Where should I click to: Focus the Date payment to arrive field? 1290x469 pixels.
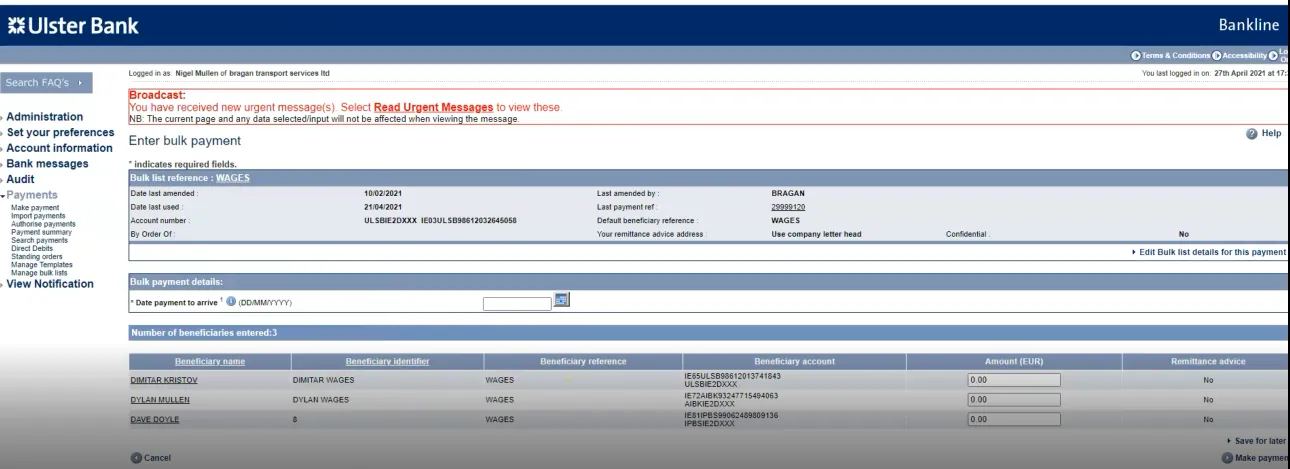coord(517,303)
